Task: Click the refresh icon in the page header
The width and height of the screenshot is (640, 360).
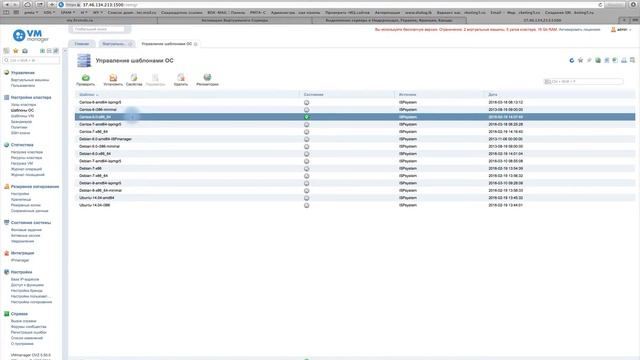Action: (x=572, y=60)
